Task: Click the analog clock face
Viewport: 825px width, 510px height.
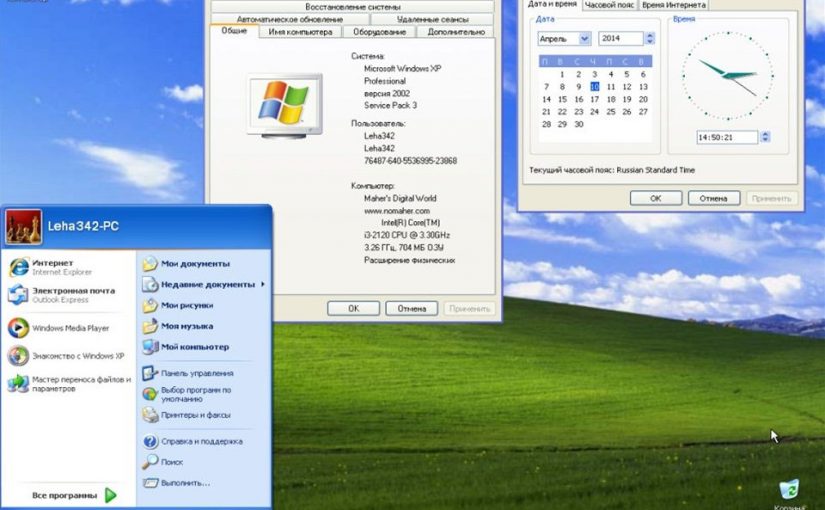Action: coord(728,76)
